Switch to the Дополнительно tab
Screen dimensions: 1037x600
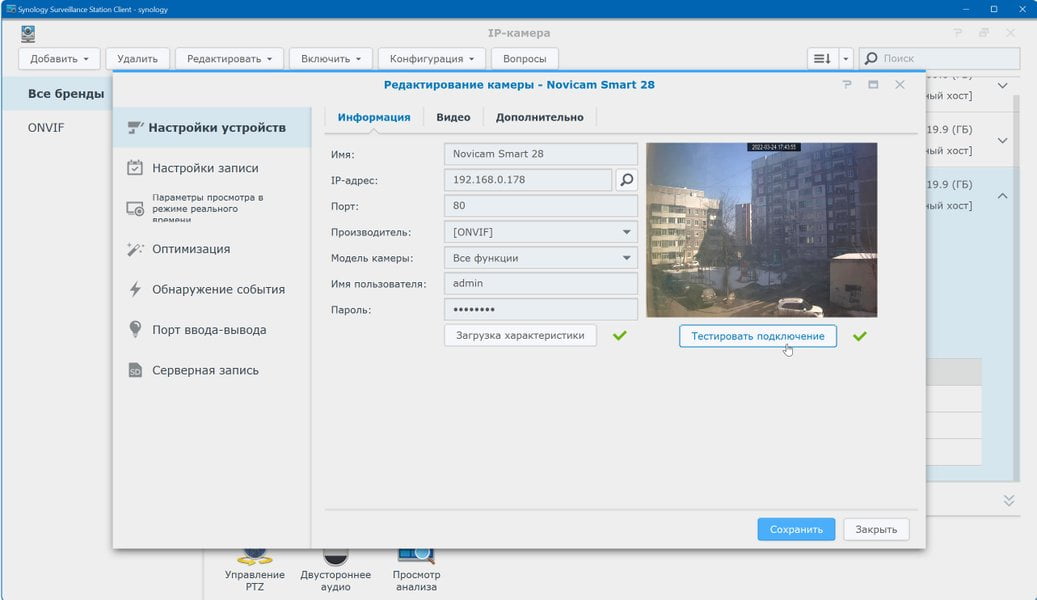540,117
